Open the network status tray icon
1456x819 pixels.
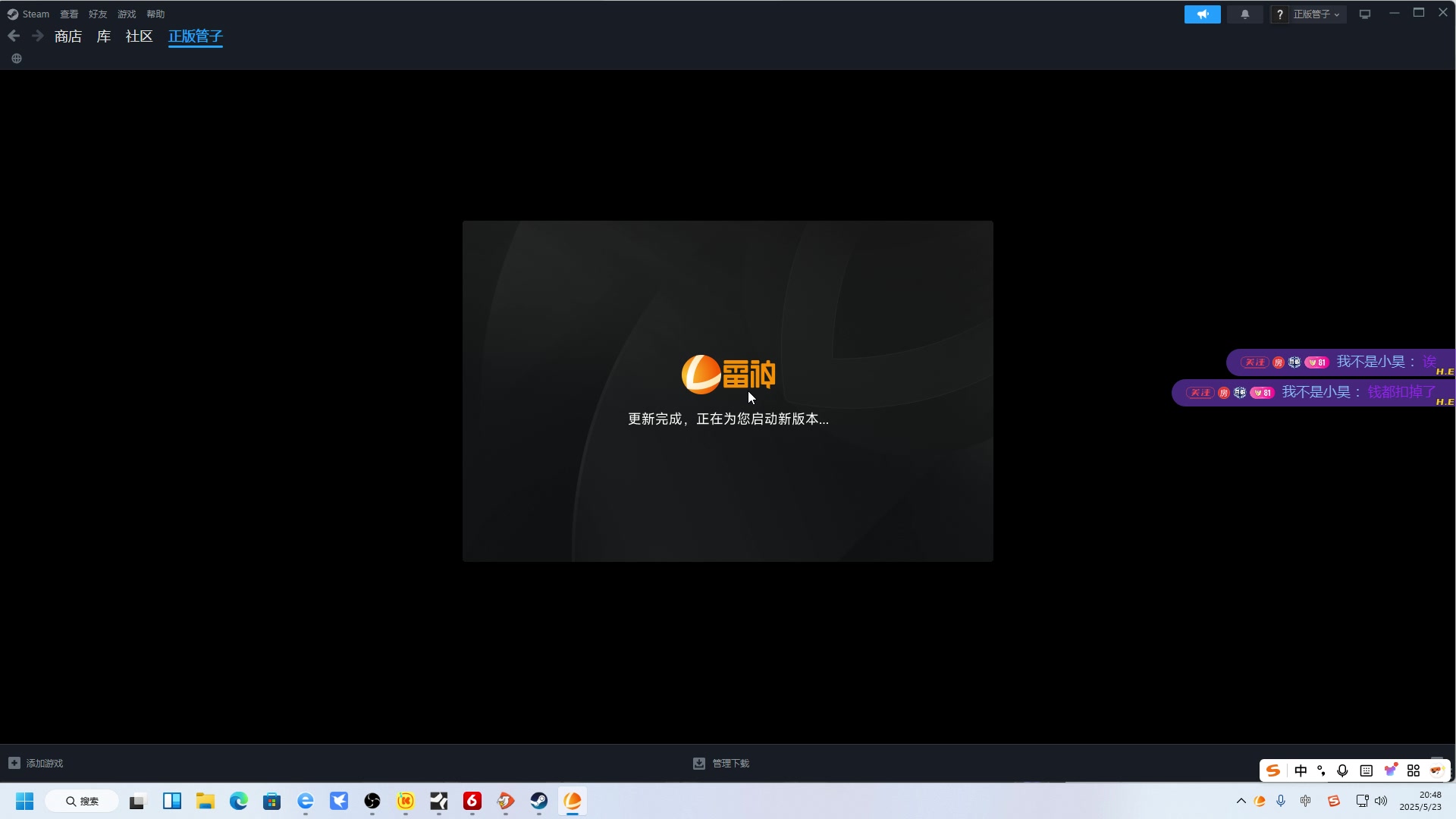tap(1362, 801)
